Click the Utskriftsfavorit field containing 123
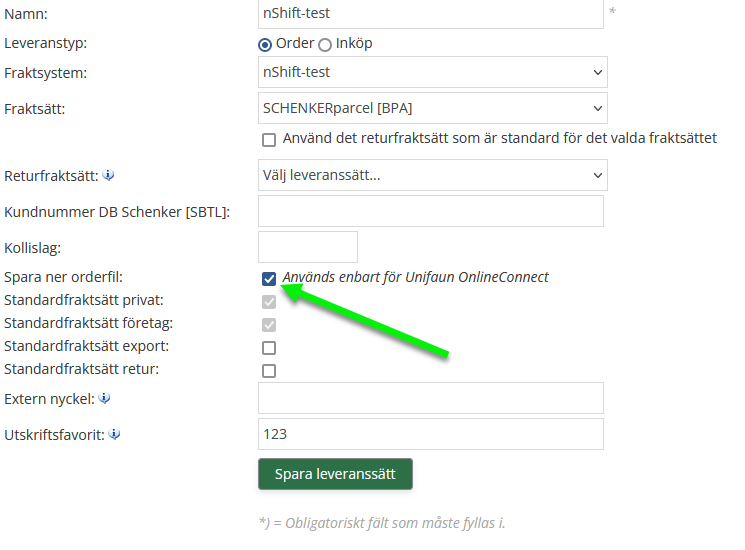The image size is (745, 550). [430, 434]
